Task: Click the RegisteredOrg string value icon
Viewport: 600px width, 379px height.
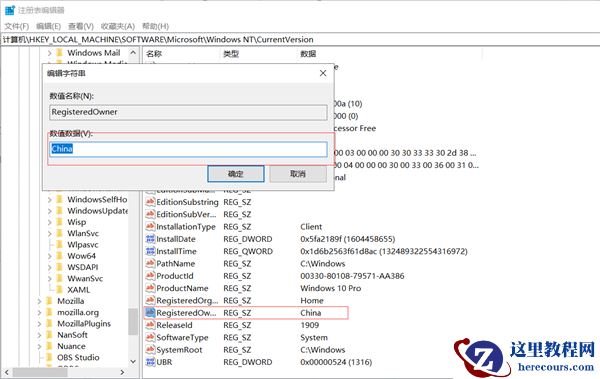Action: (150, 301)
